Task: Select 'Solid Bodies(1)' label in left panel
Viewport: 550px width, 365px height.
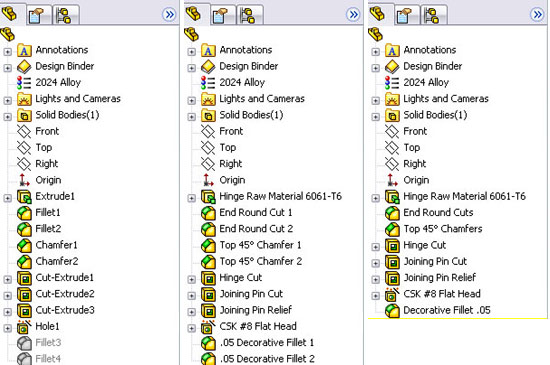Action: pyautogui.click(x=67, y=115)
